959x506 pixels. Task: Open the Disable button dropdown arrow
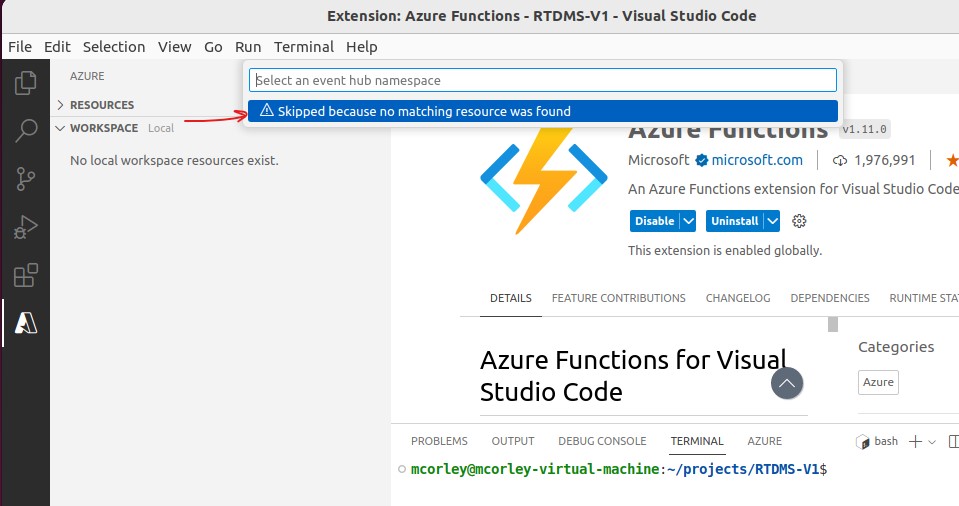(x=688, y=221)
